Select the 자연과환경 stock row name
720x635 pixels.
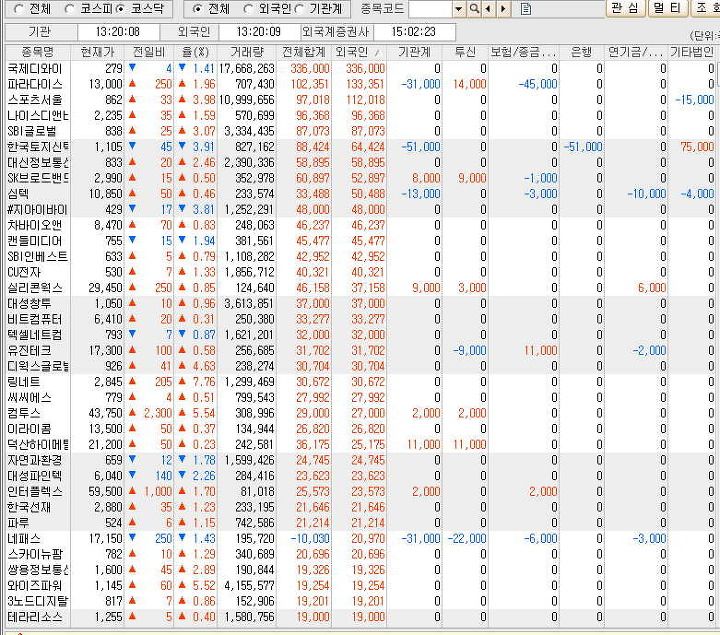click(35, 460)
